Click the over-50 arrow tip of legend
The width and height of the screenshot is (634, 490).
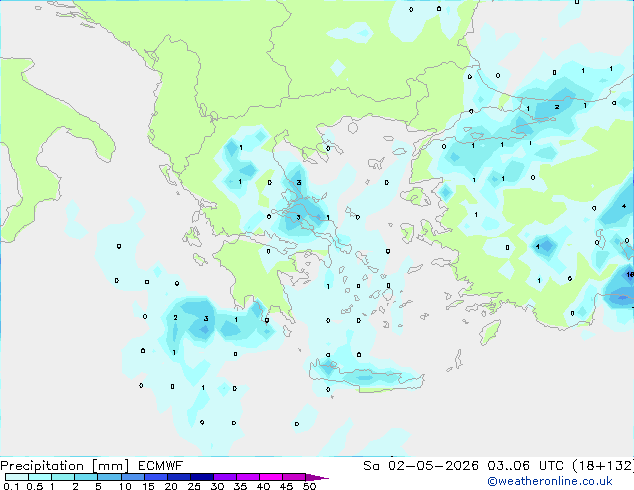318,477
